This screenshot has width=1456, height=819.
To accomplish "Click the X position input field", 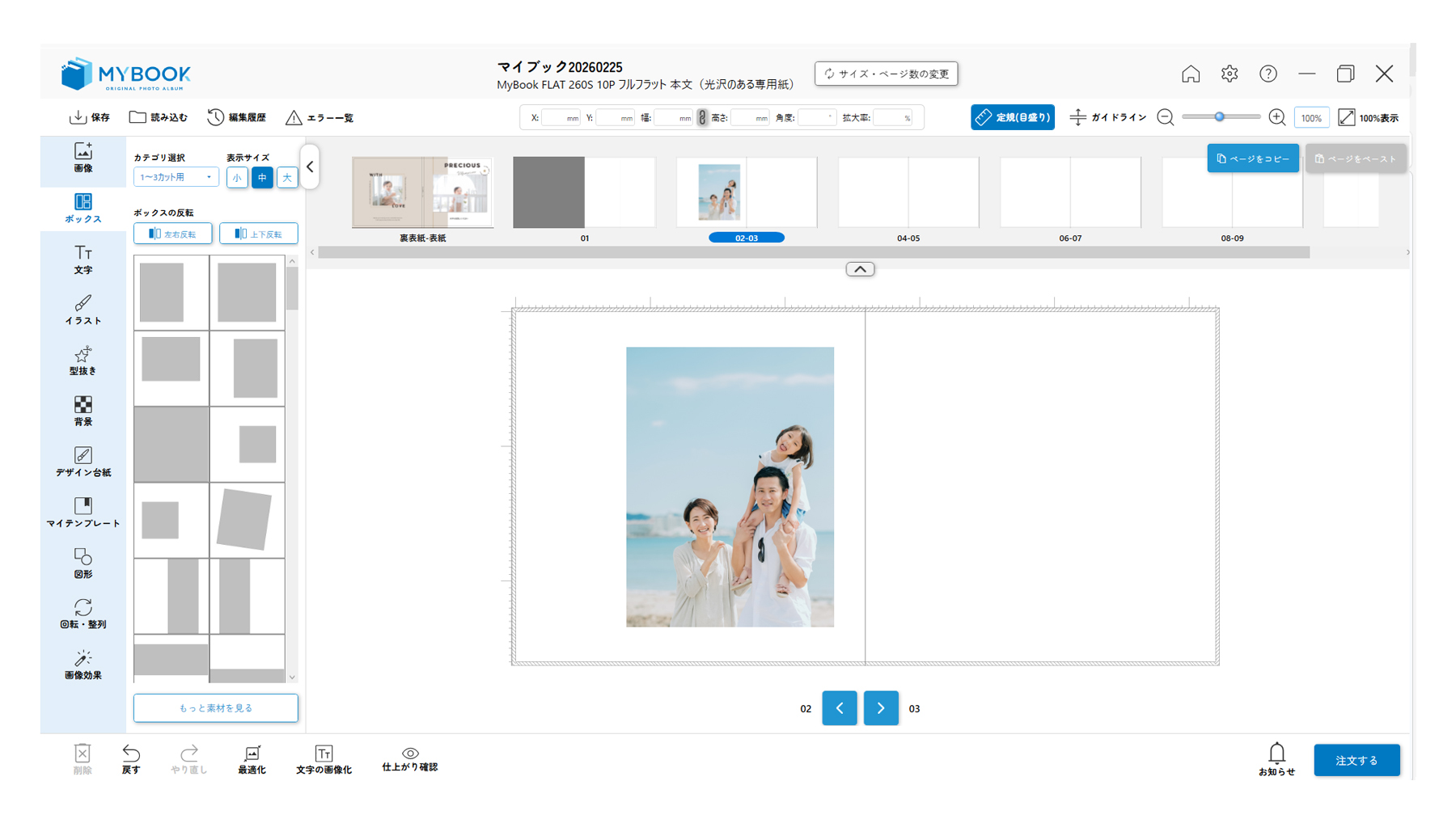I will pyautogui.click(x=561, y=117).
